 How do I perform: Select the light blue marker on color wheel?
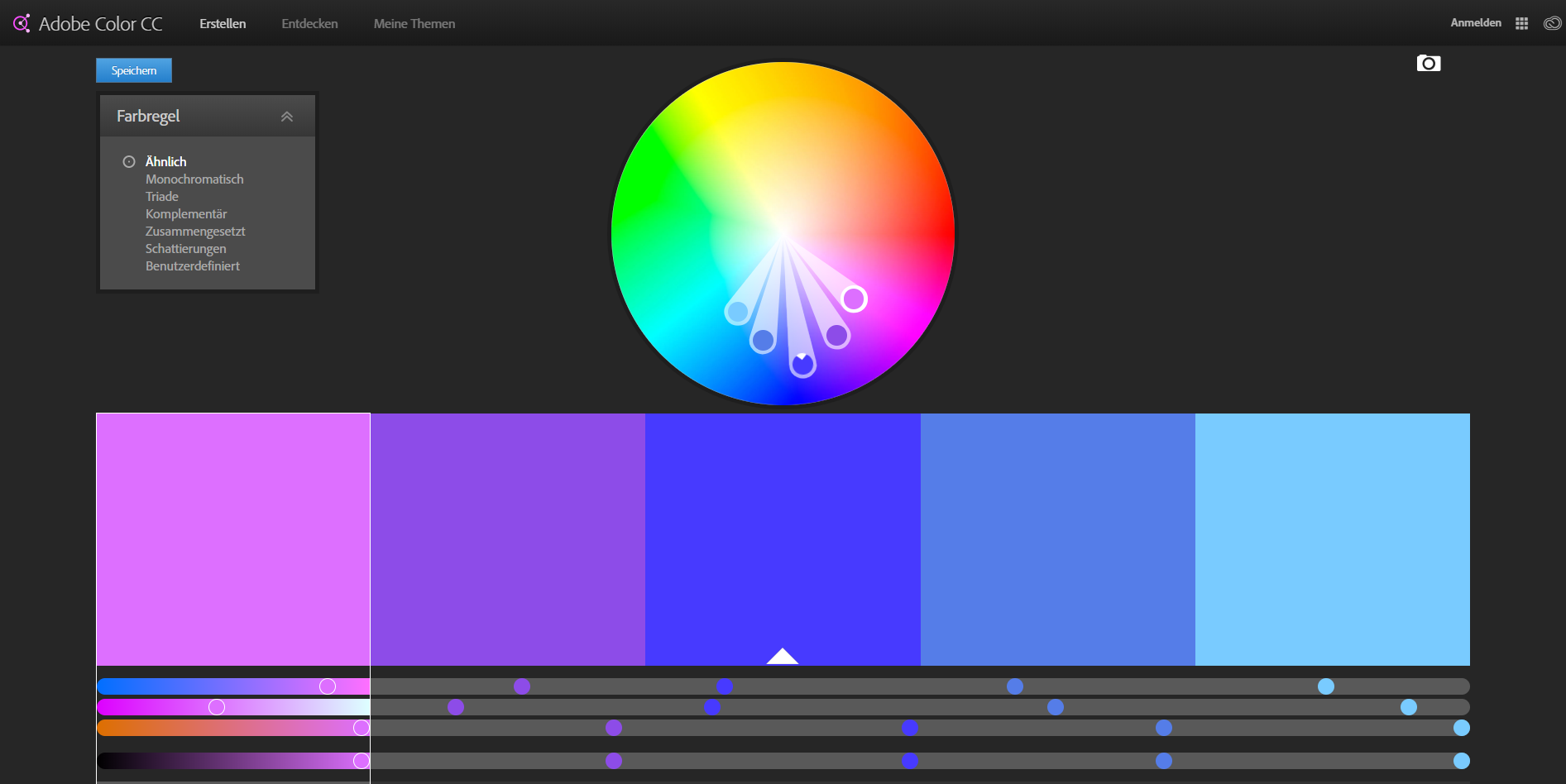737,312
